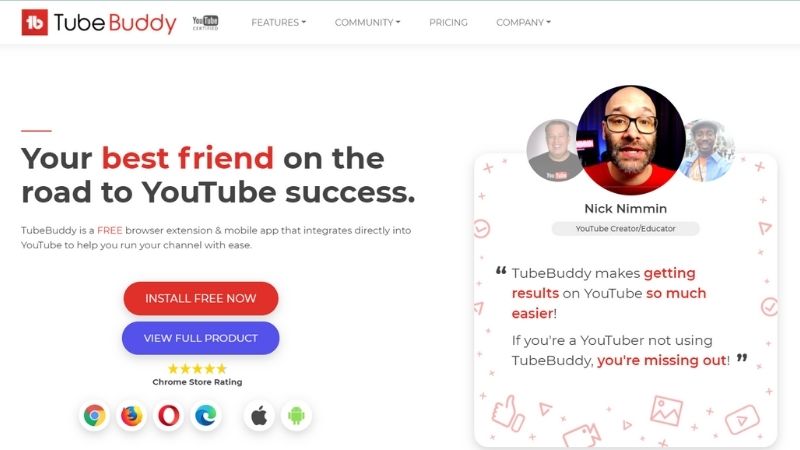
Task: Select the Firefox browser icon
Action: (x=132, y=415)
